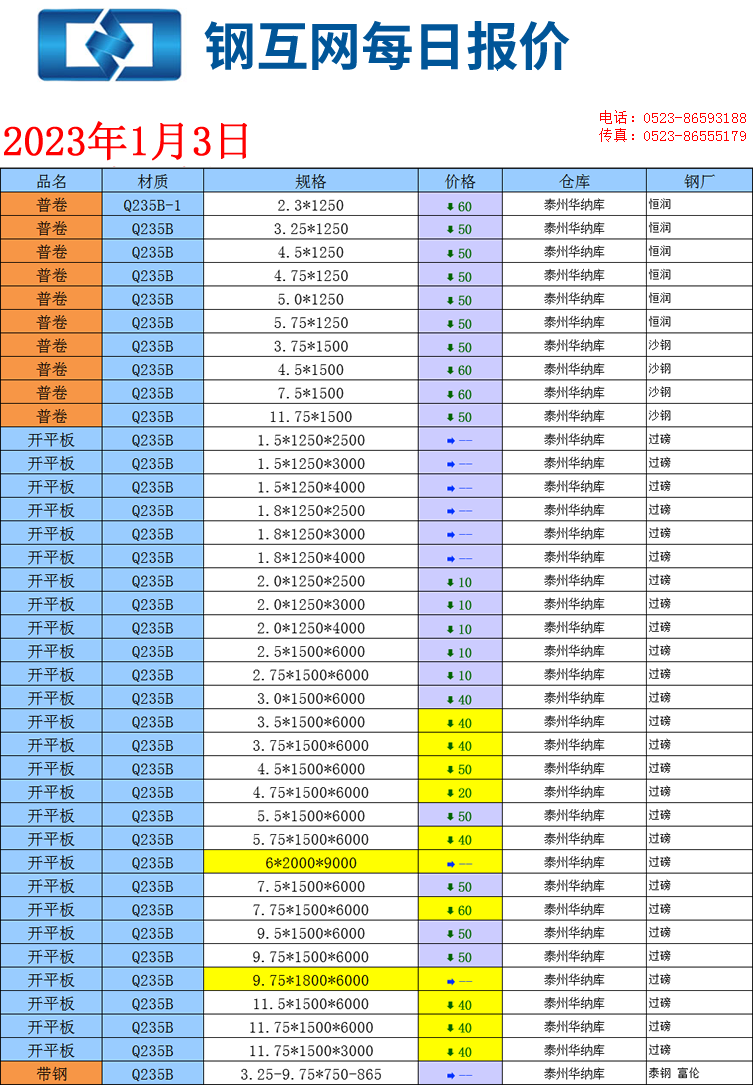The height and width of the screenshot is (1085, 753).
Task: Click the down arrow in the 11.75*1500*6000 price cell
Action: [450, 1028]
